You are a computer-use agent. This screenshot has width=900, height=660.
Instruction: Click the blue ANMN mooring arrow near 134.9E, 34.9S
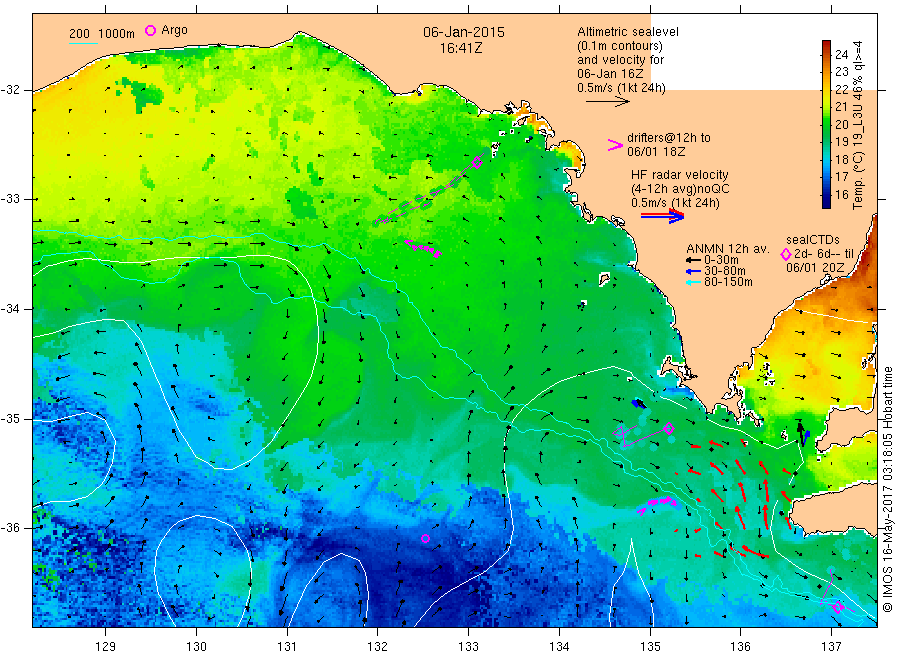[x=638, y=404]
